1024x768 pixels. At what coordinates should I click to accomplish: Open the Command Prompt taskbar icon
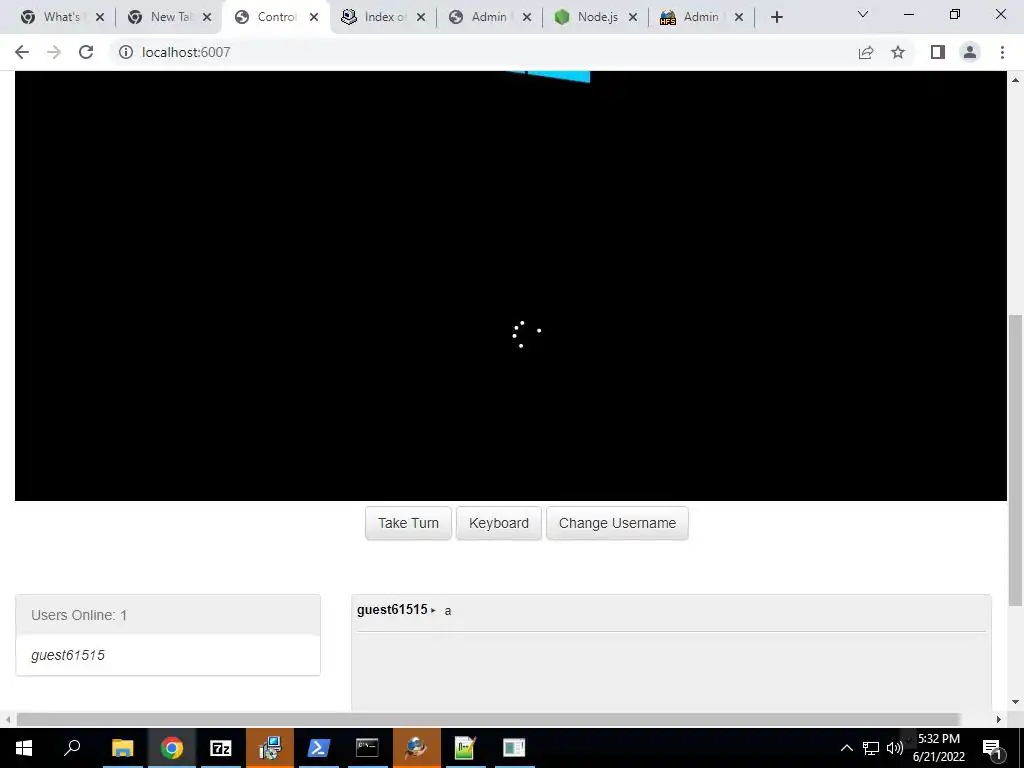click(367, 748)
